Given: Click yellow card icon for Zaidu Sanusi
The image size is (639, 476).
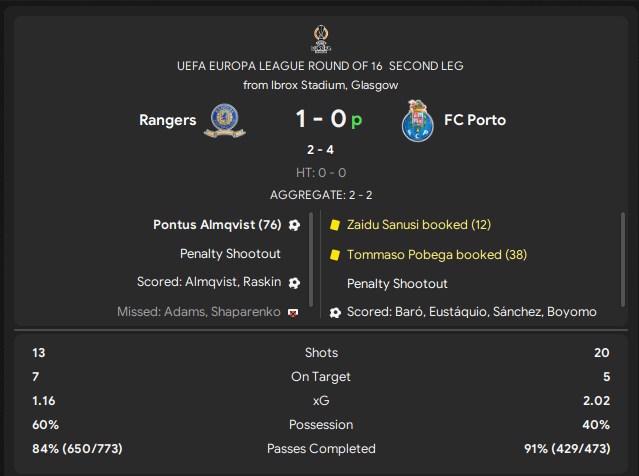Looking at the screenshot, I should [335, 225].
